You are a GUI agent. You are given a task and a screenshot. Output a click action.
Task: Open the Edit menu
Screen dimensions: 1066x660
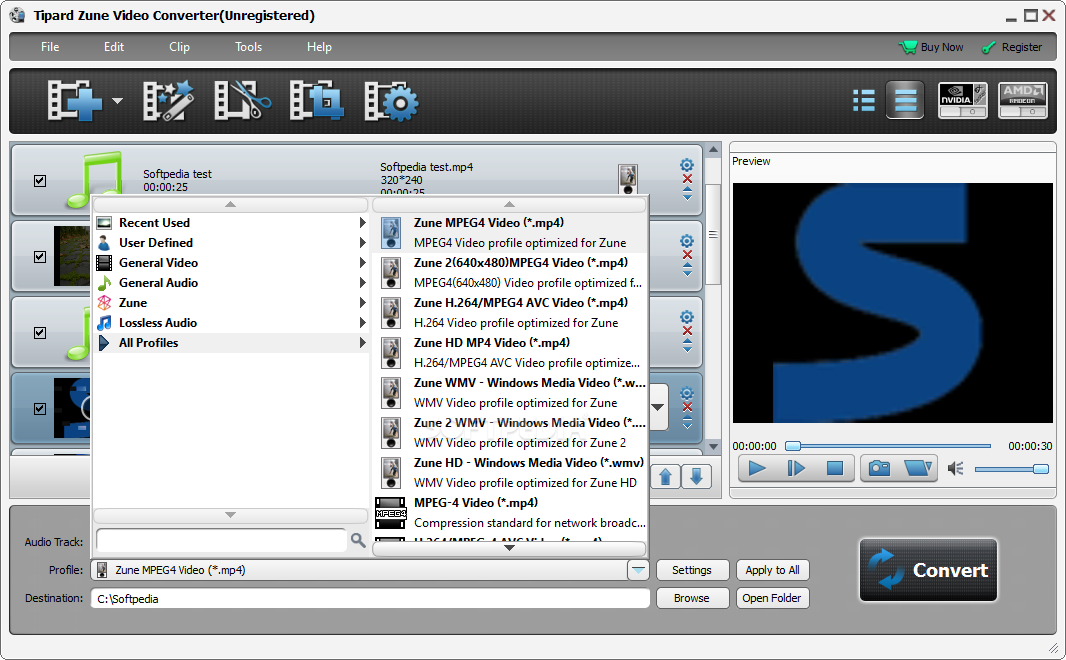coord(114,47)
